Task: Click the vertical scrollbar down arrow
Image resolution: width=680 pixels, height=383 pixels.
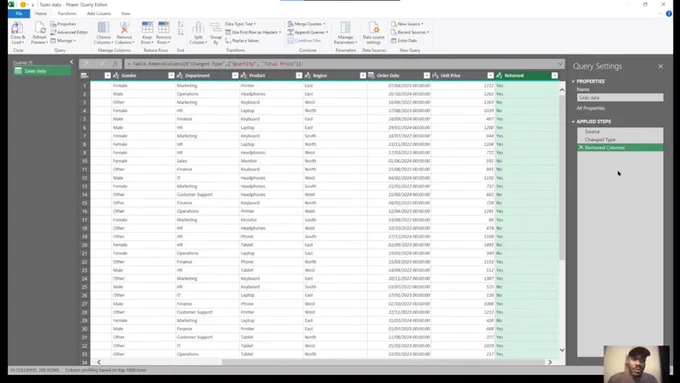Action: (562, 350)
